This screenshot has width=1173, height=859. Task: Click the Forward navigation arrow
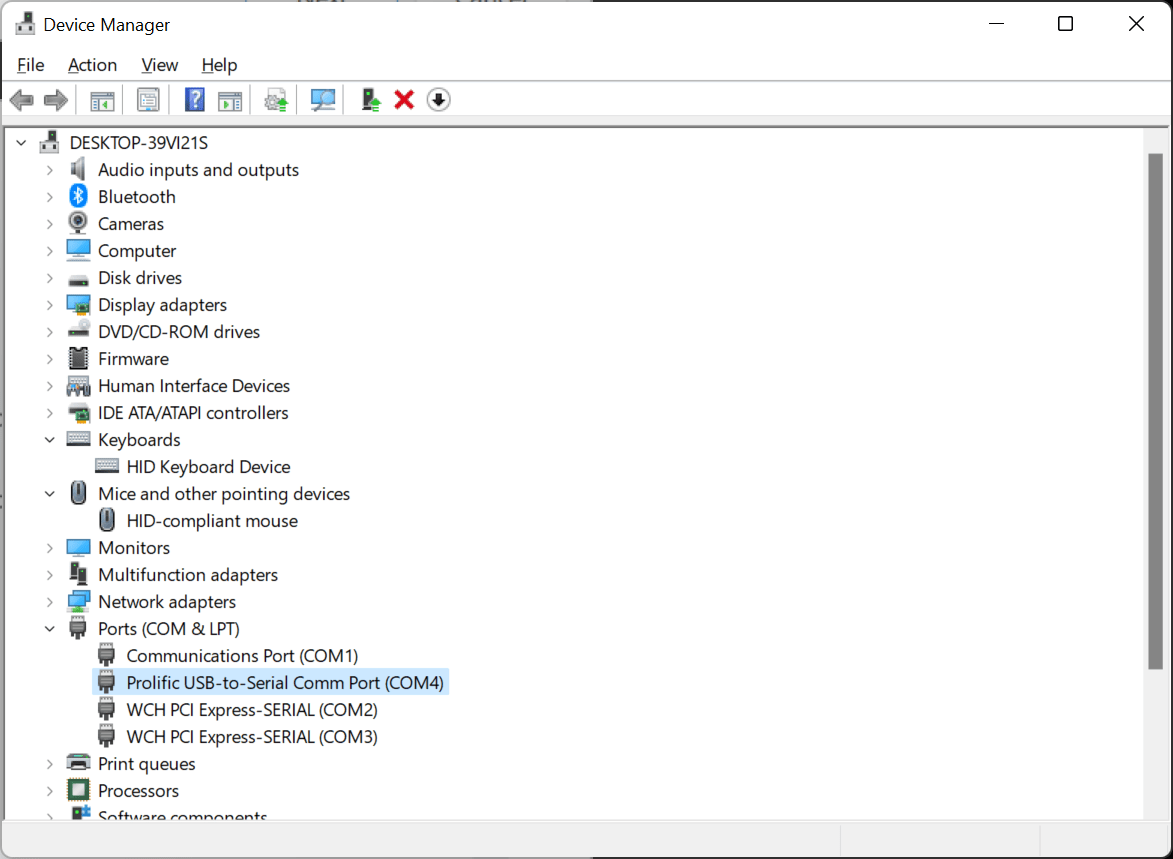pyautogui.click(x=55, y=99)
